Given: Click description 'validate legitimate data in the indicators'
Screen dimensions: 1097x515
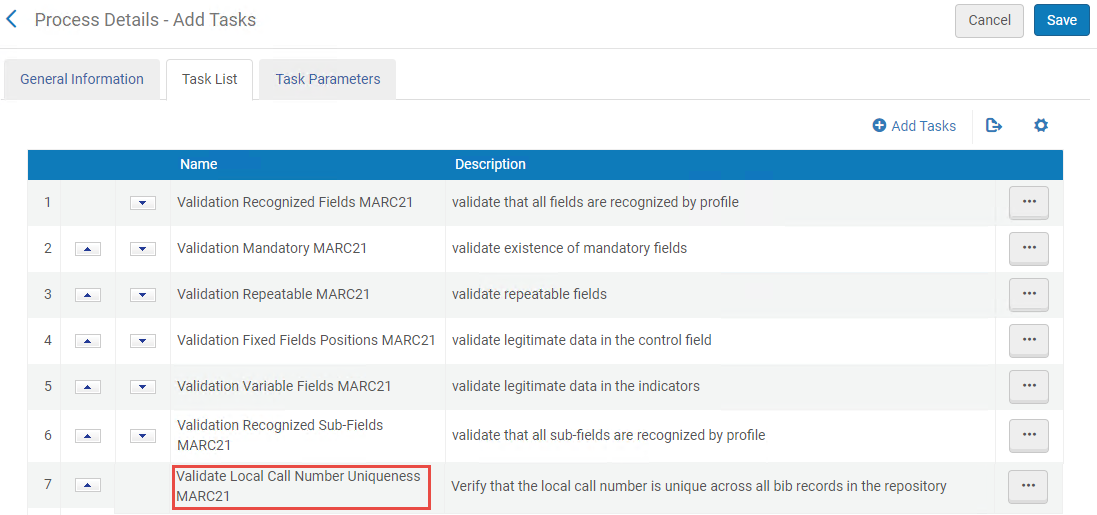Looking at the screenshot, I should [x=575, y=386].
